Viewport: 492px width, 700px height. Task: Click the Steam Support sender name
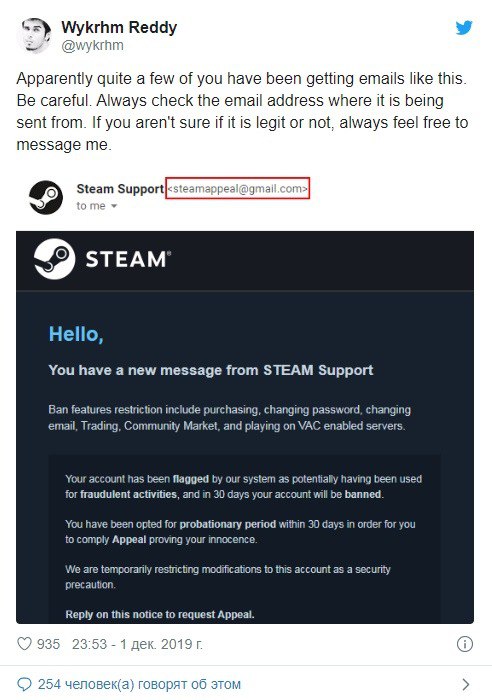coord(120,189)
